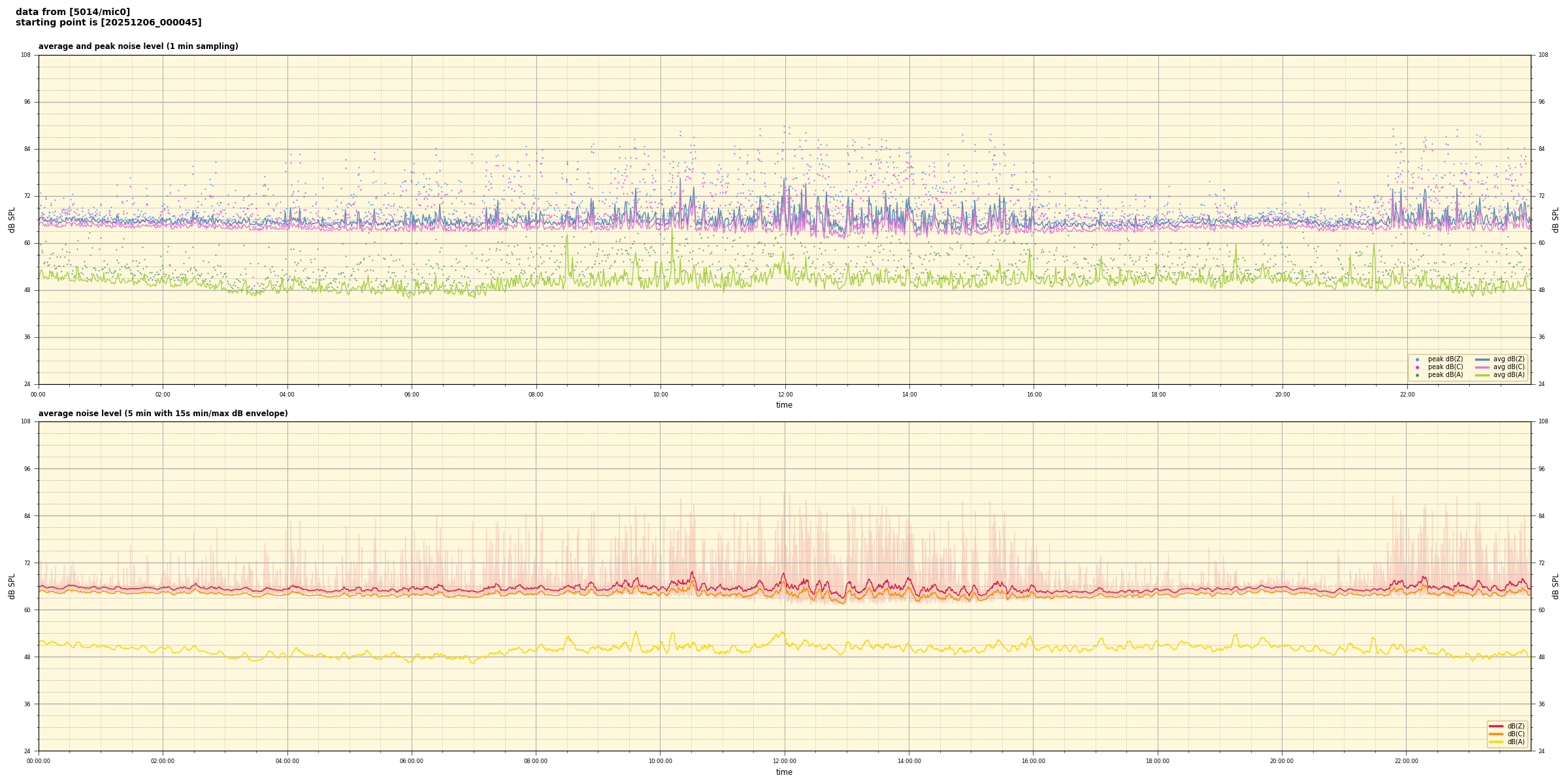Click left 'dB SPL' label of upper chart
The image size is (1568, 784).
[12, 220]
